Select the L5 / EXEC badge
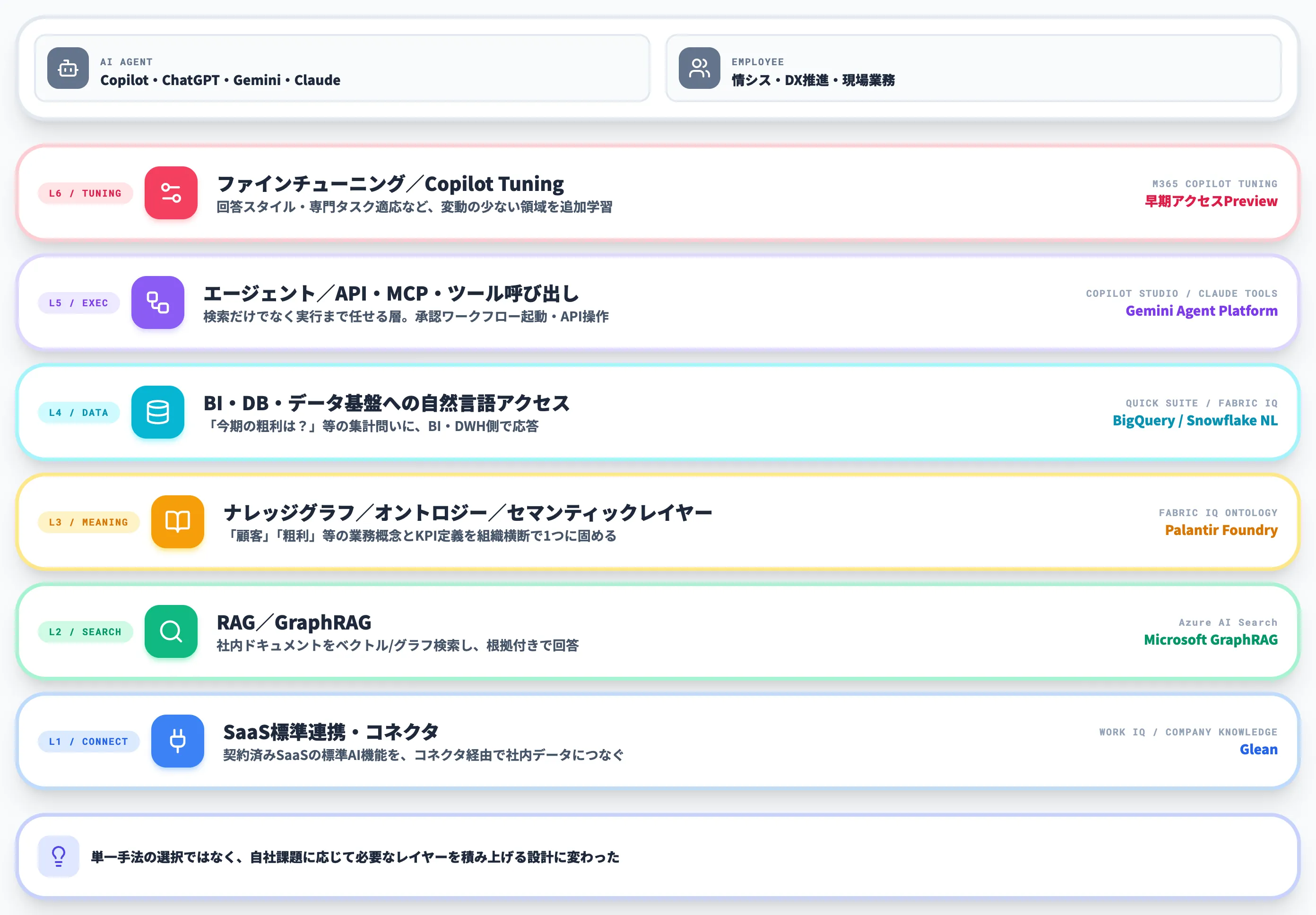Screen dimensions: 1316x915 (78, 302)
